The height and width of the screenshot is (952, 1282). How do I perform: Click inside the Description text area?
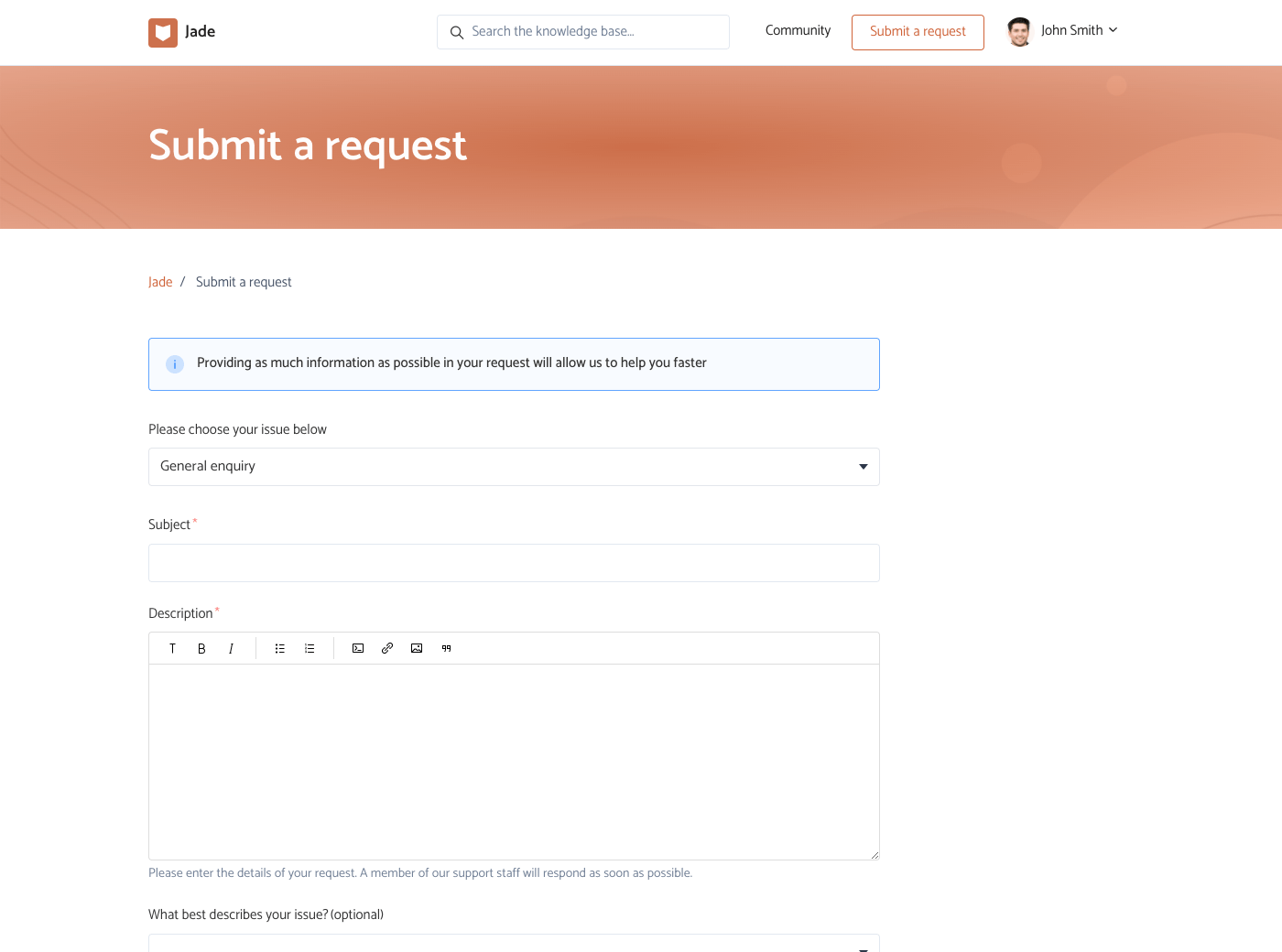pyautogui.click(x=514, y=762)
